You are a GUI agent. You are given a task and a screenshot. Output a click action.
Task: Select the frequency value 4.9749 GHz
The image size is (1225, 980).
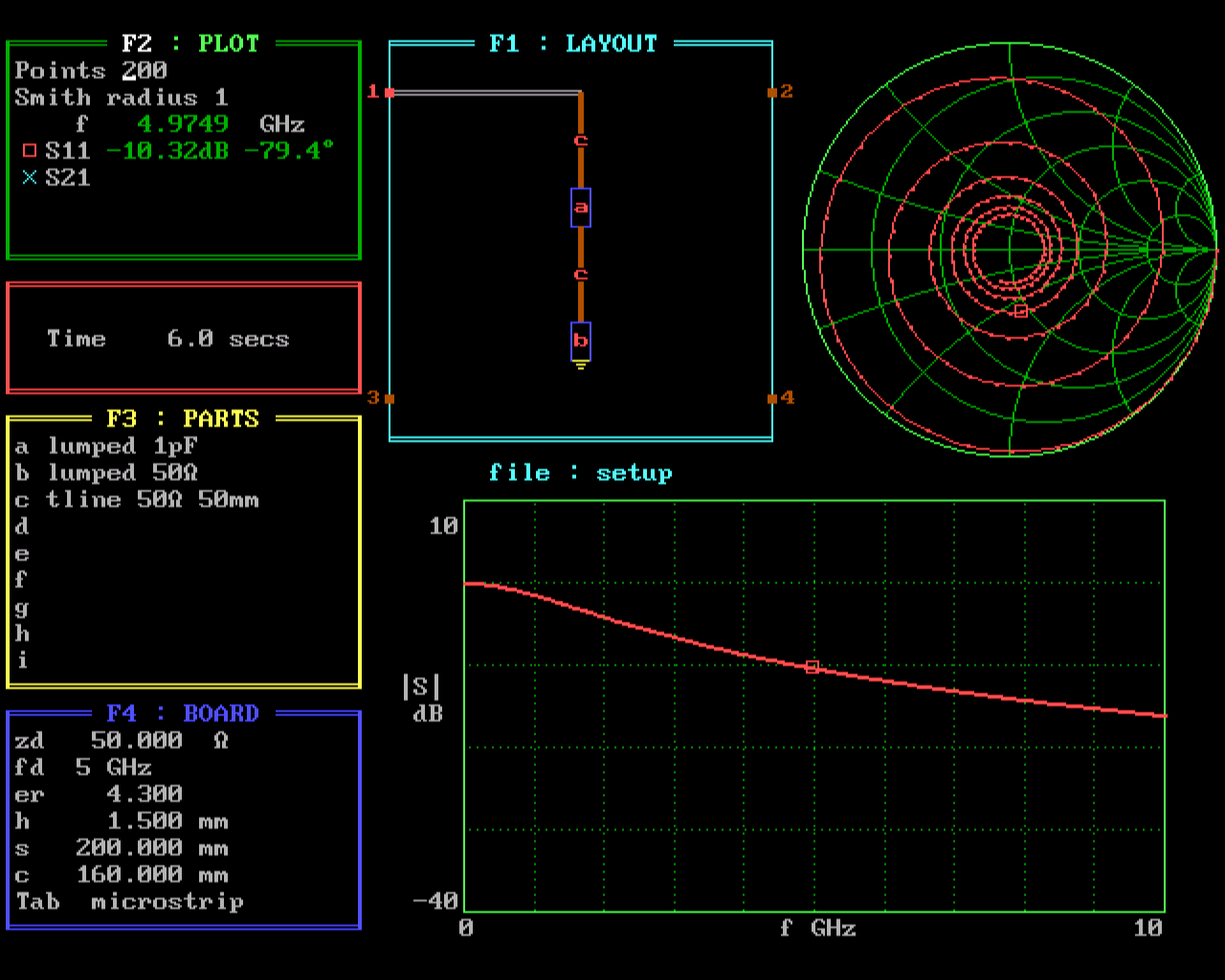click(x=183, y=124)
